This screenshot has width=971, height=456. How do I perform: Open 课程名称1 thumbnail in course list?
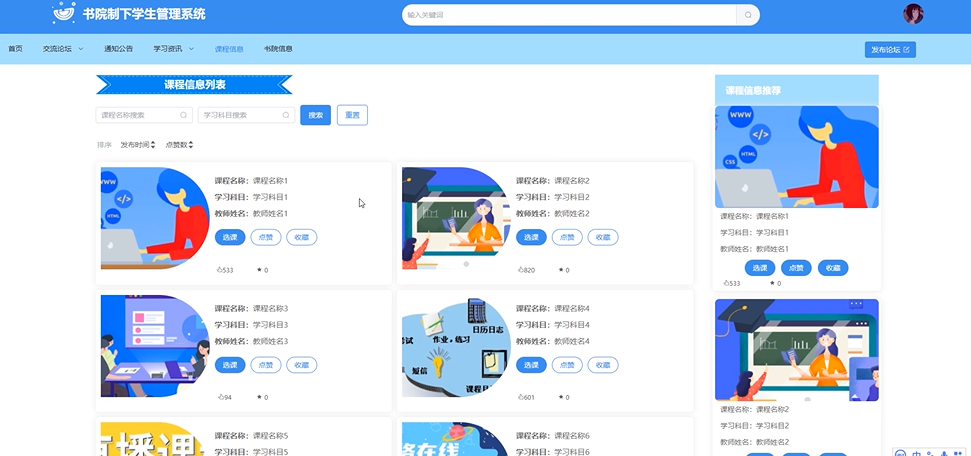coord(155,218)
